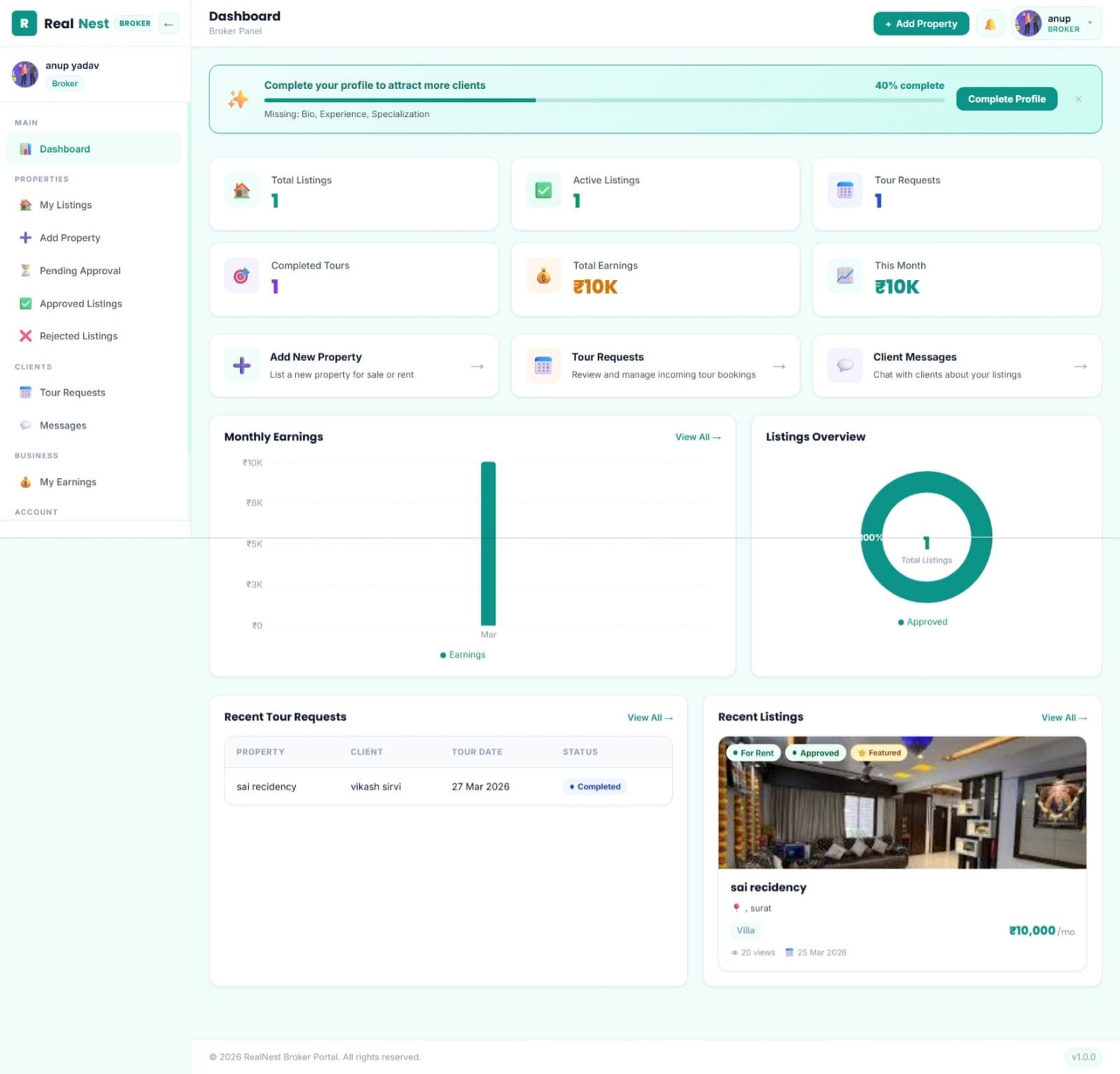This screenshot has height=1074, width=1120.
Task: View All recent tour requests link
Action: (x=650, y=718)
